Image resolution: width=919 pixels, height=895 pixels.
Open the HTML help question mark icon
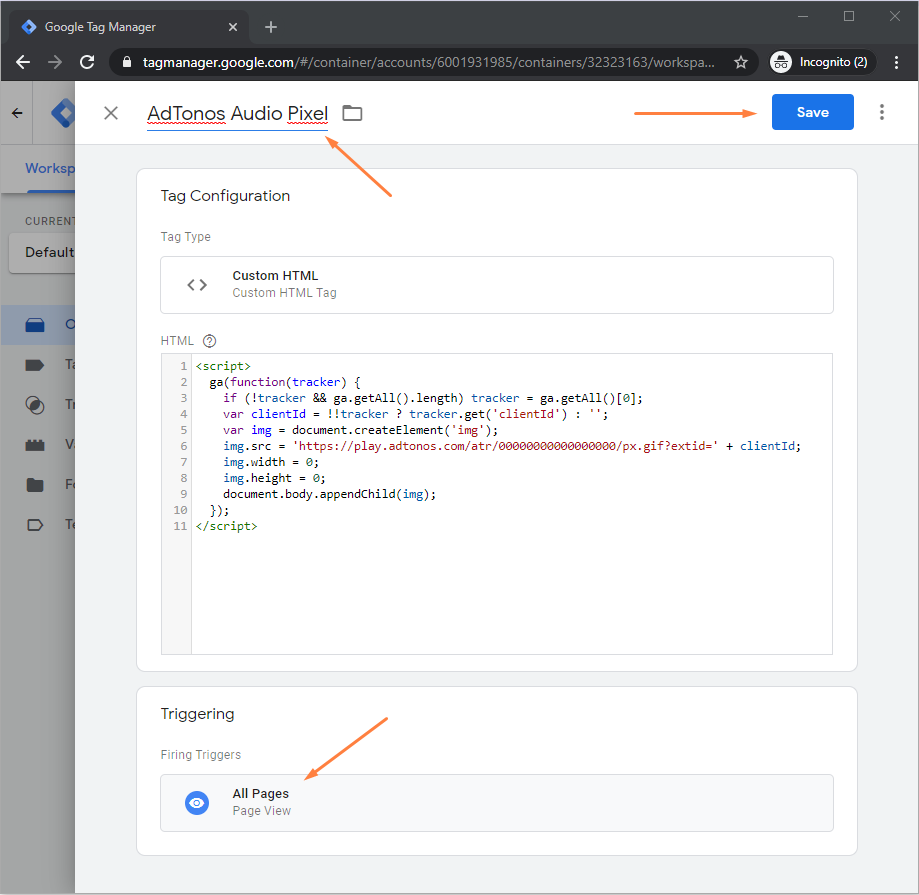point(209,341)
